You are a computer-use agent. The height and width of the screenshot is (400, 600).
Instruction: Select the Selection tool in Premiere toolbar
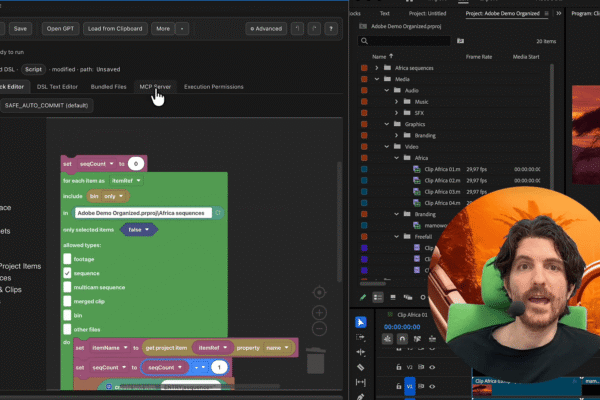click(x=360, y=322)
